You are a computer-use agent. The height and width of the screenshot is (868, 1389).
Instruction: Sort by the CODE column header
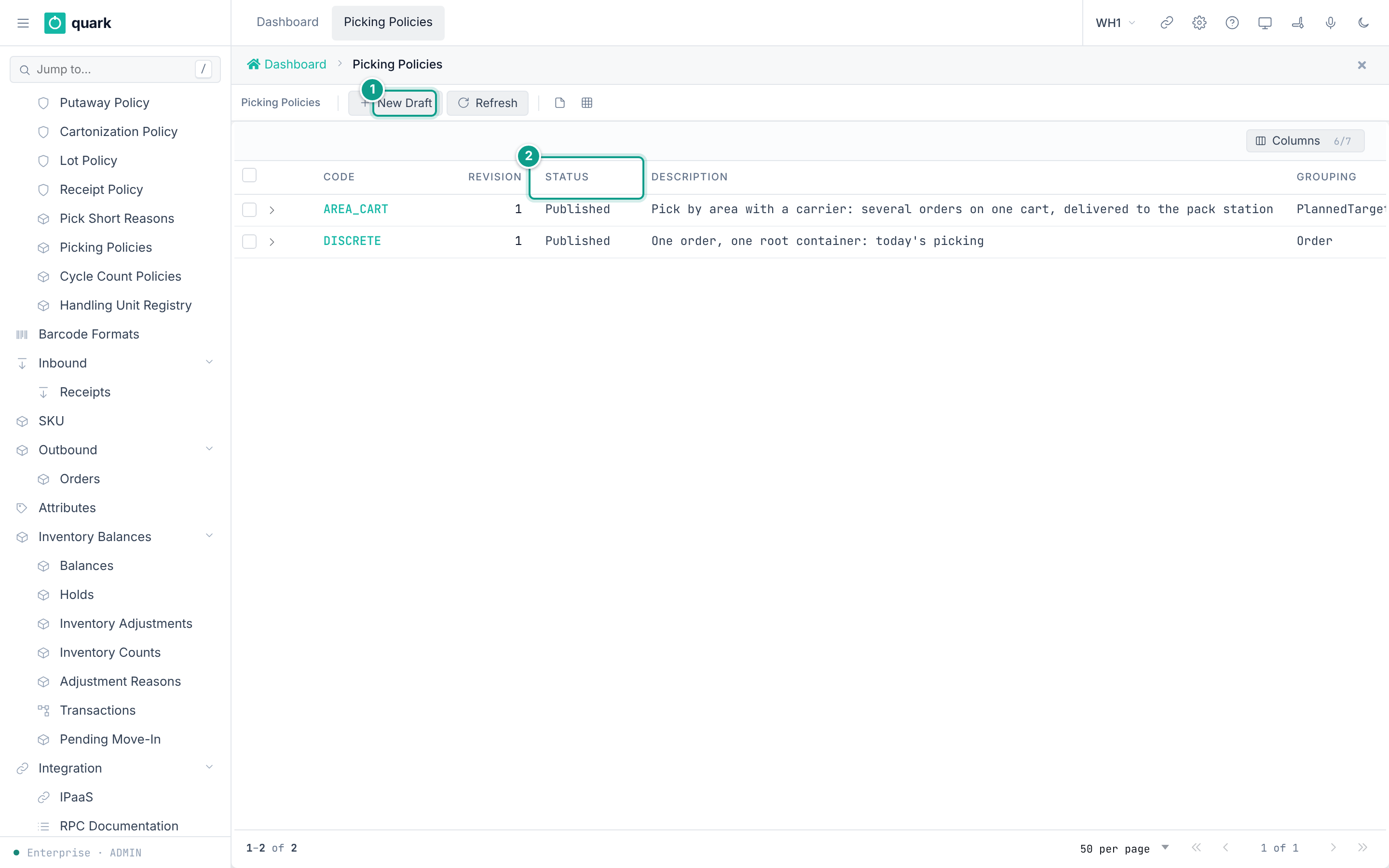[339, 177]
